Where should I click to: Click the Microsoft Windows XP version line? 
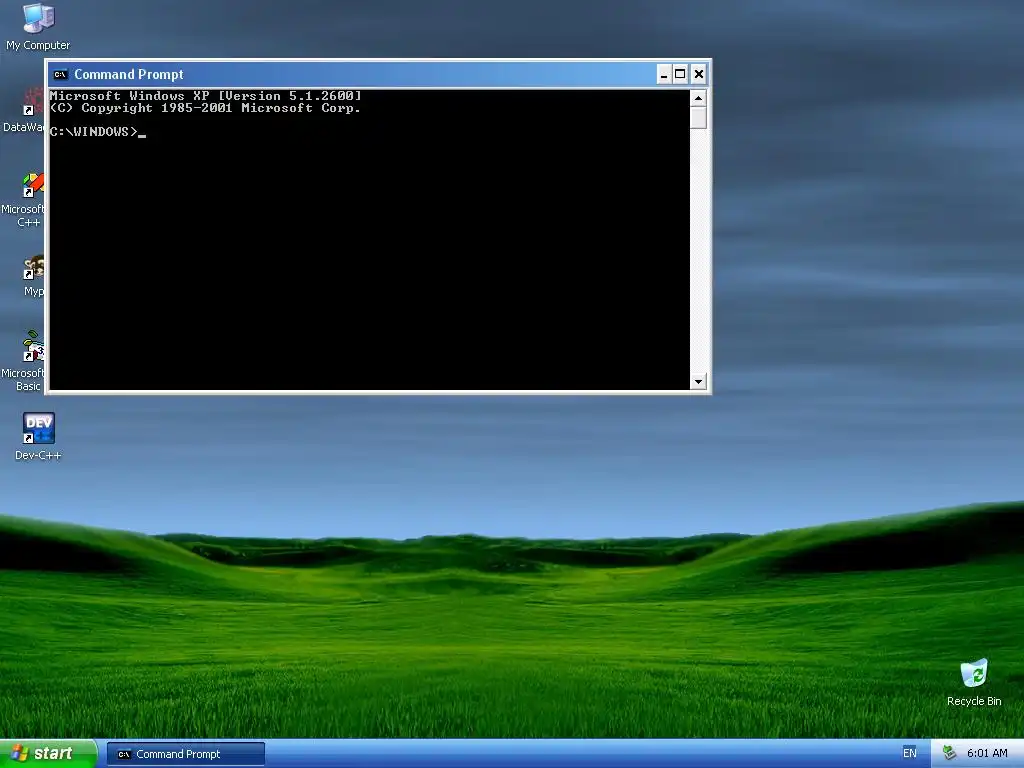coord(205,96)
